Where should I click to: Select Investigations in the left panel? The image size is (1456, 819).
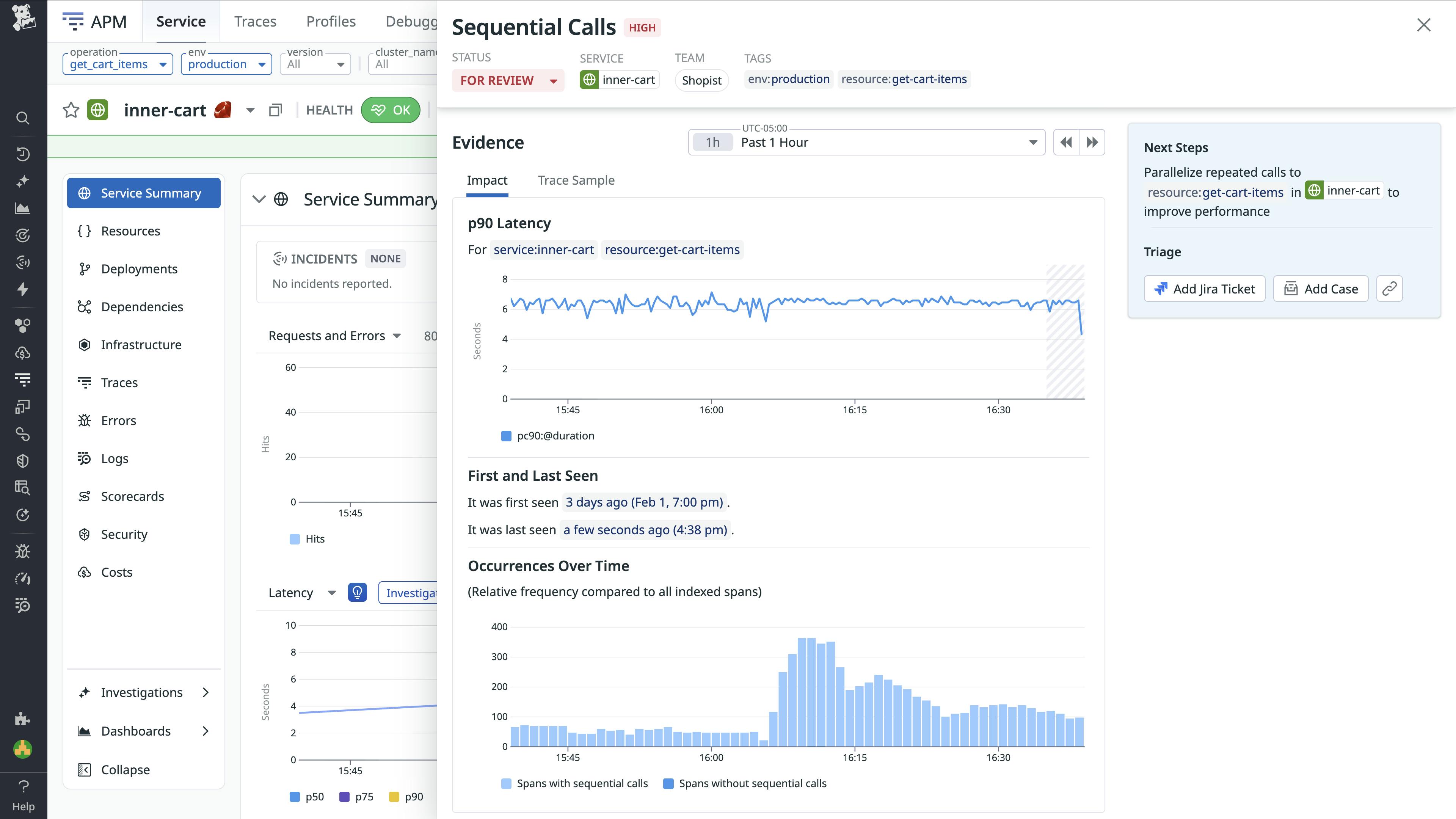141,692
